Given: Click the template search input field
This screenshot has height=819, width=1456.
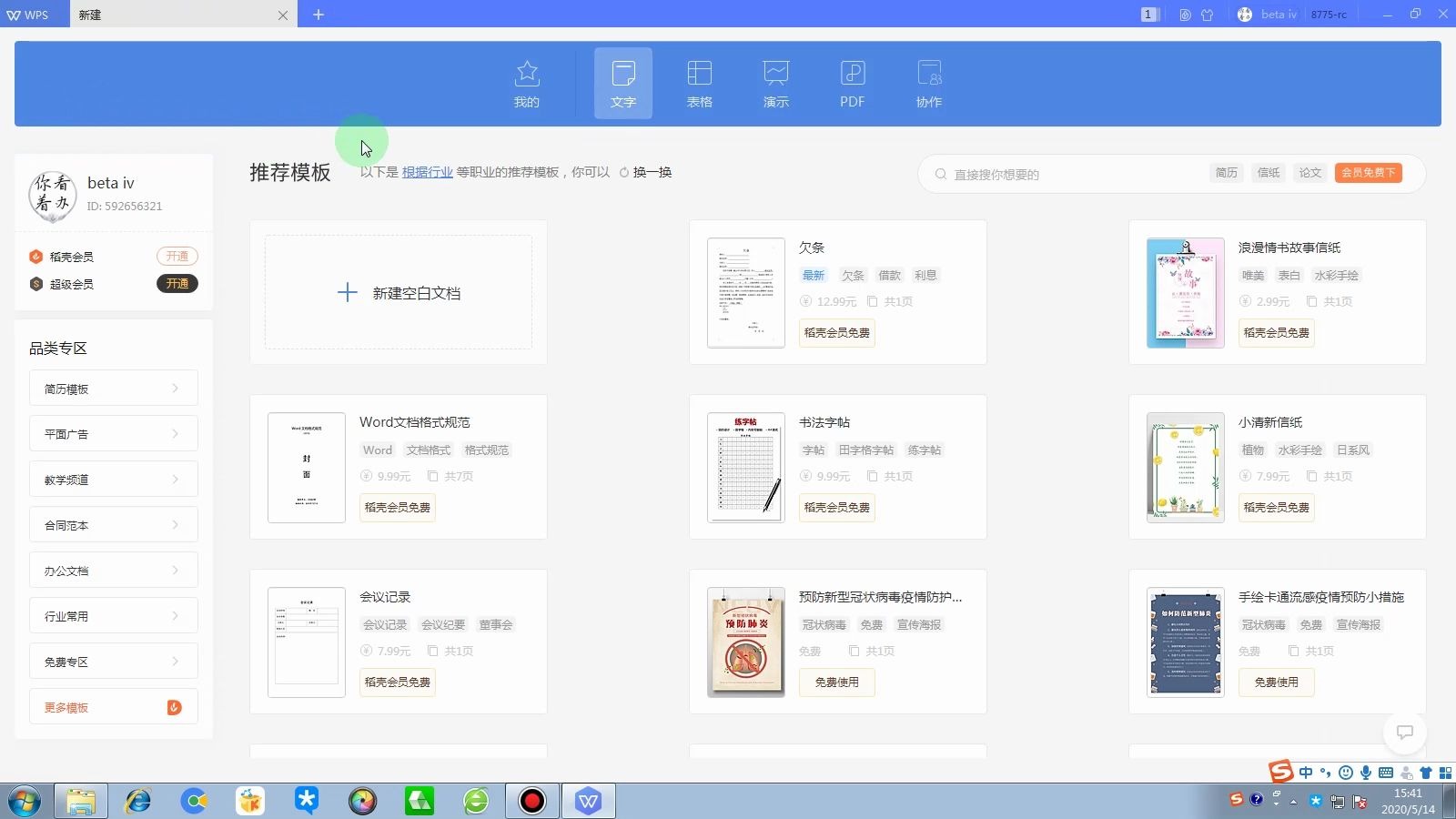Looking at the screenshot, I should pyautogui.click(x=1074, y=174).
